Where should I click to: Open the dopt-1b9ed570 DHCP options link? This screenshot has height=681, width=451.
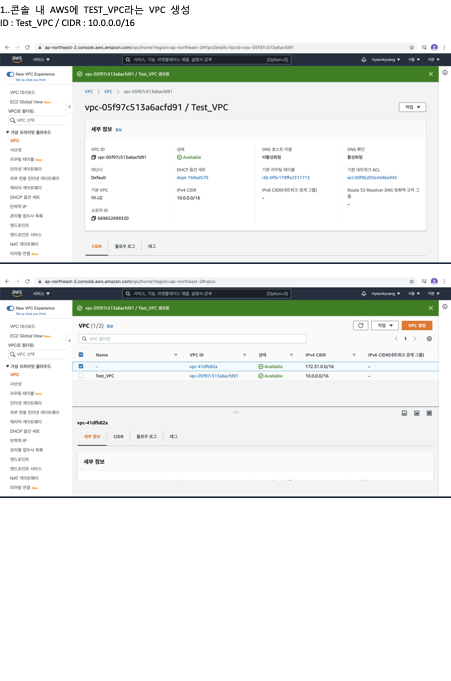tap(192, 178)
